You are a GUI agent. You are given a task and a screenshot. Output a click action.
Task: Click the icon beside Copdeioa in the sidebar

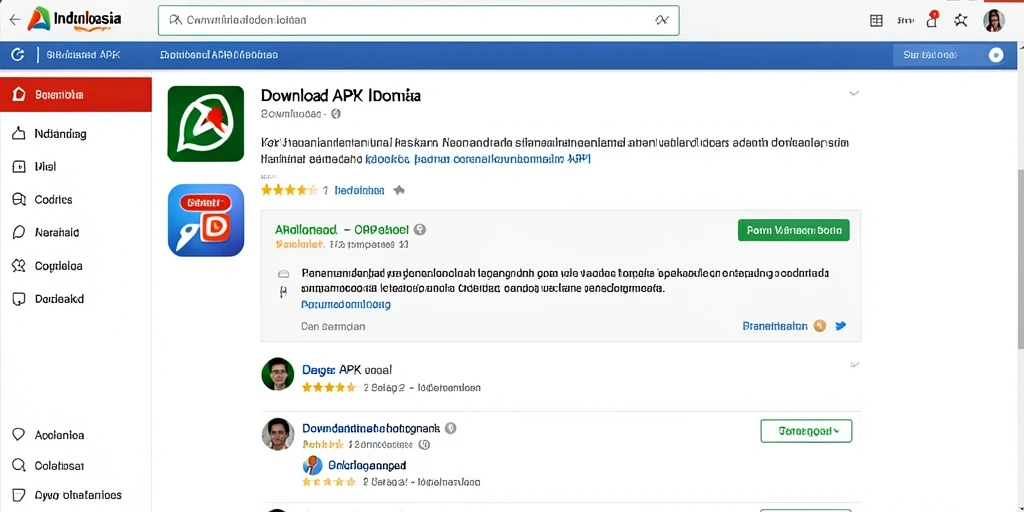(19, 266)
